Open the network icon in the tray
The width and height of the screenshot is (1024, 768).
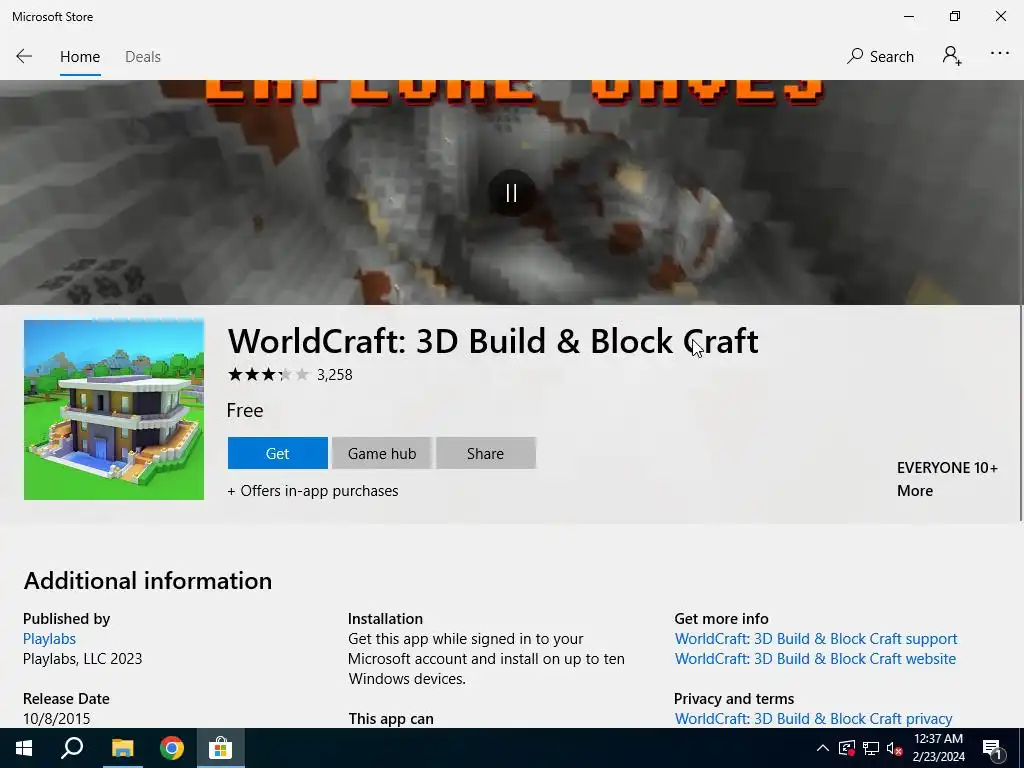point(871,748)
